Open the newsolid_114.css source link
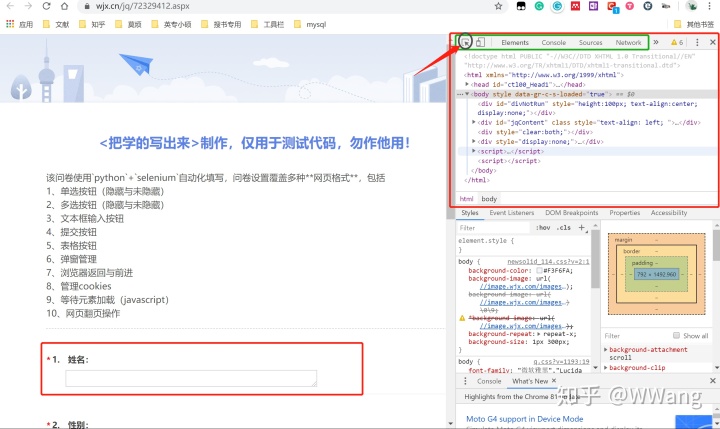Image resolution: width=720 pixels, height=429 pixels. click(548, 261)
